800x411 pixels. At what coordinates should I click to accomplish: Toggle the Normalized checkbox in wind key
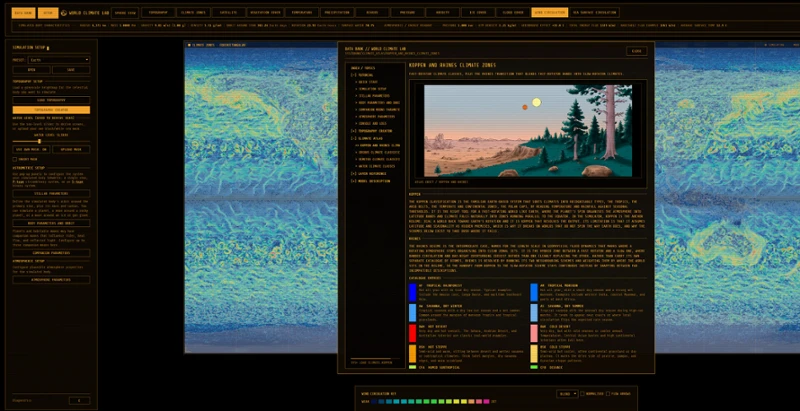click(x=583, y=394)
